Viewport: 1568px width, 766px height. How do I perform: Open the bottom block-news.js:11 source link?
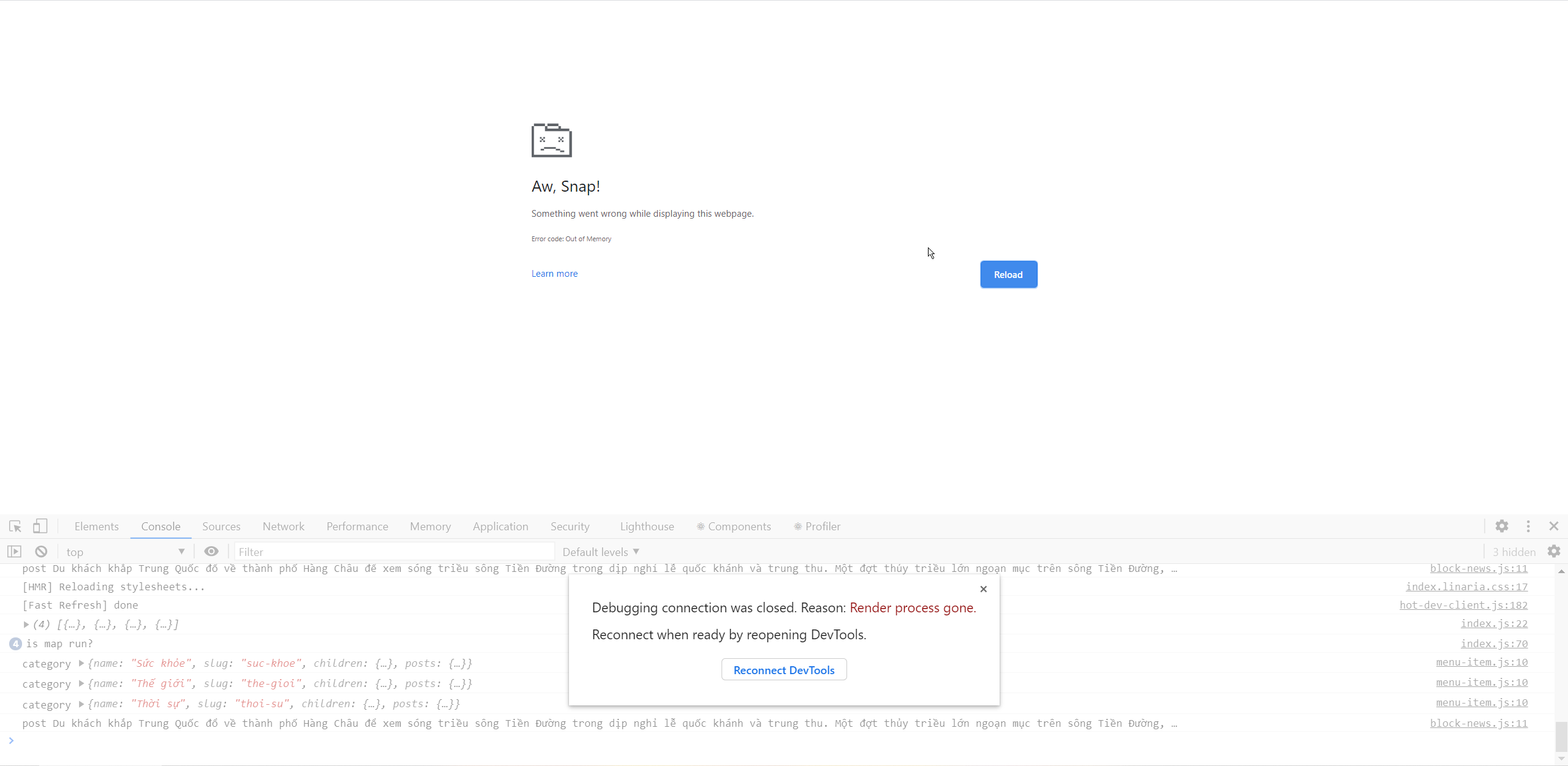pos(1479,723)
